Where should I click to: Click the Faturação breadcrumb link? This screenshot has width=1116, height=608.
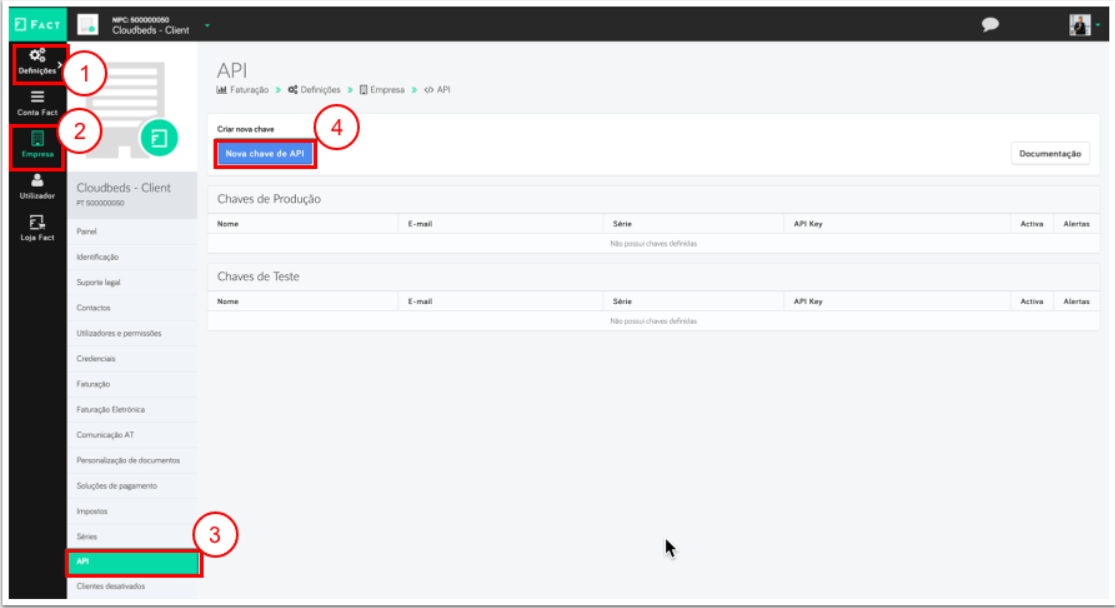pos(248,90)
